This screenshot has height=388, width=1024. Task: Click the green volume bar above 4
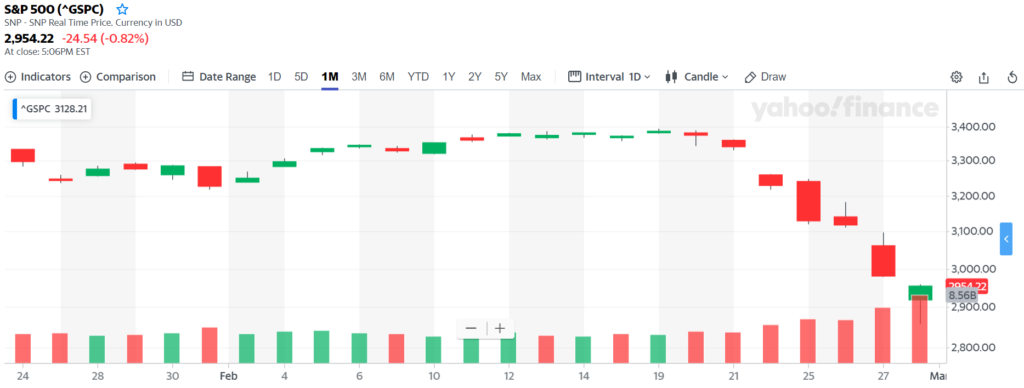(x=285, y=348)
